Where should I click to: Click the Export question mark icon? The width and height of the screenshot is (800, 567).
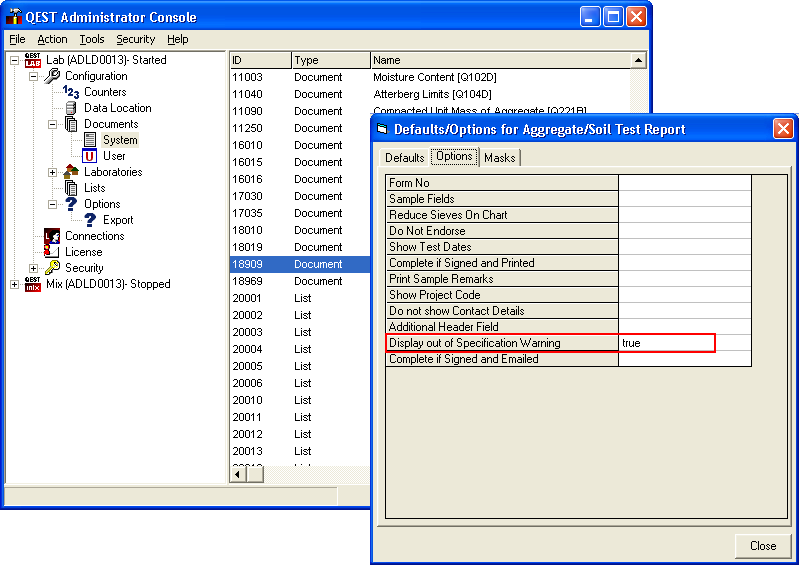coord(90,220)
